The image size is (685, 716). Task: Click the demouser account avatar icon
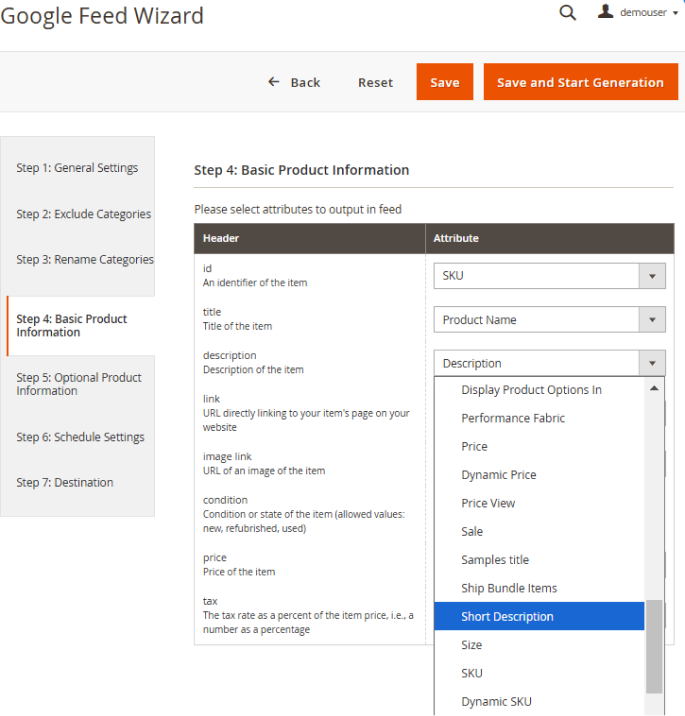606,11
